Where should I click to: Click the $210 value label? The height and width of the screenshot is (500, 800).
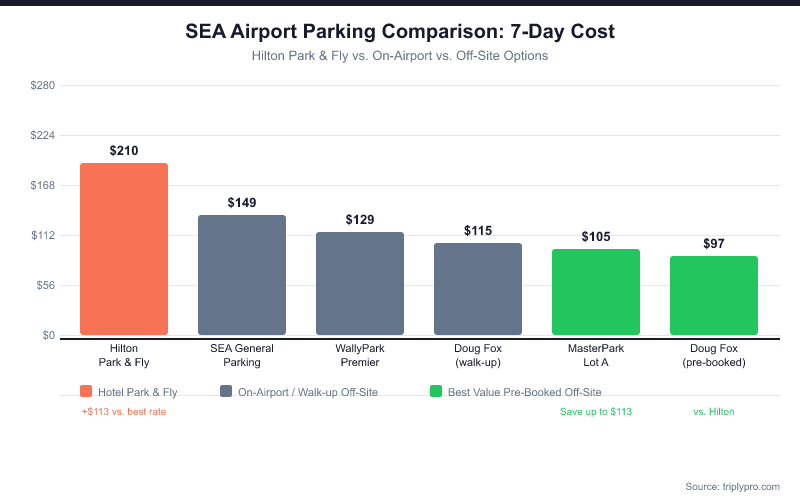[x=124, y=151]
